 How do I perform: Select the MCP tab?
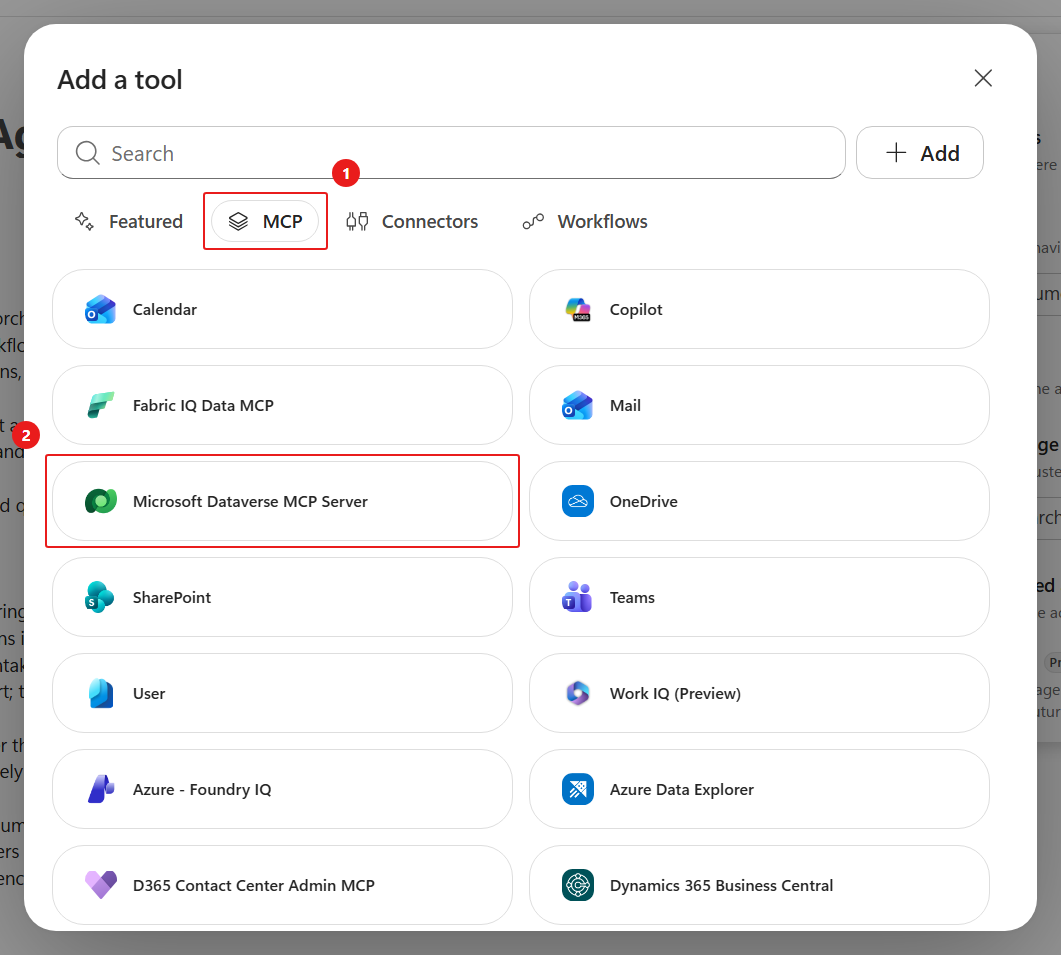click(265, 221)
